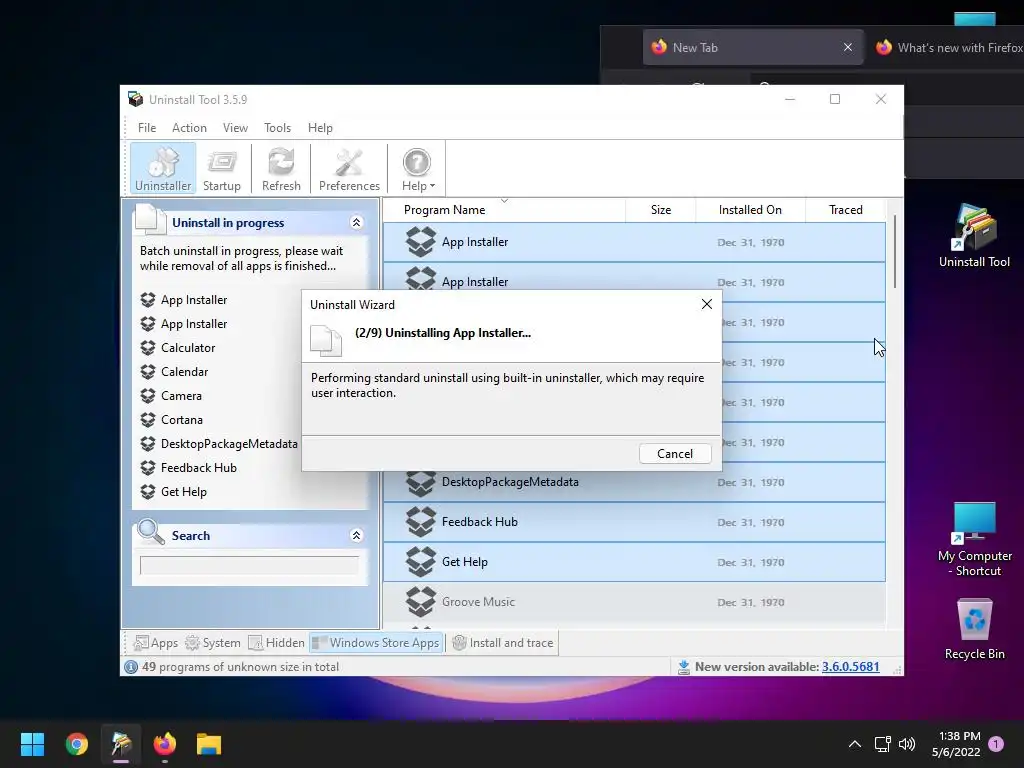Screen dimensions: 1024x768
Task: Refresh the program list
Action: pos(281,168)
